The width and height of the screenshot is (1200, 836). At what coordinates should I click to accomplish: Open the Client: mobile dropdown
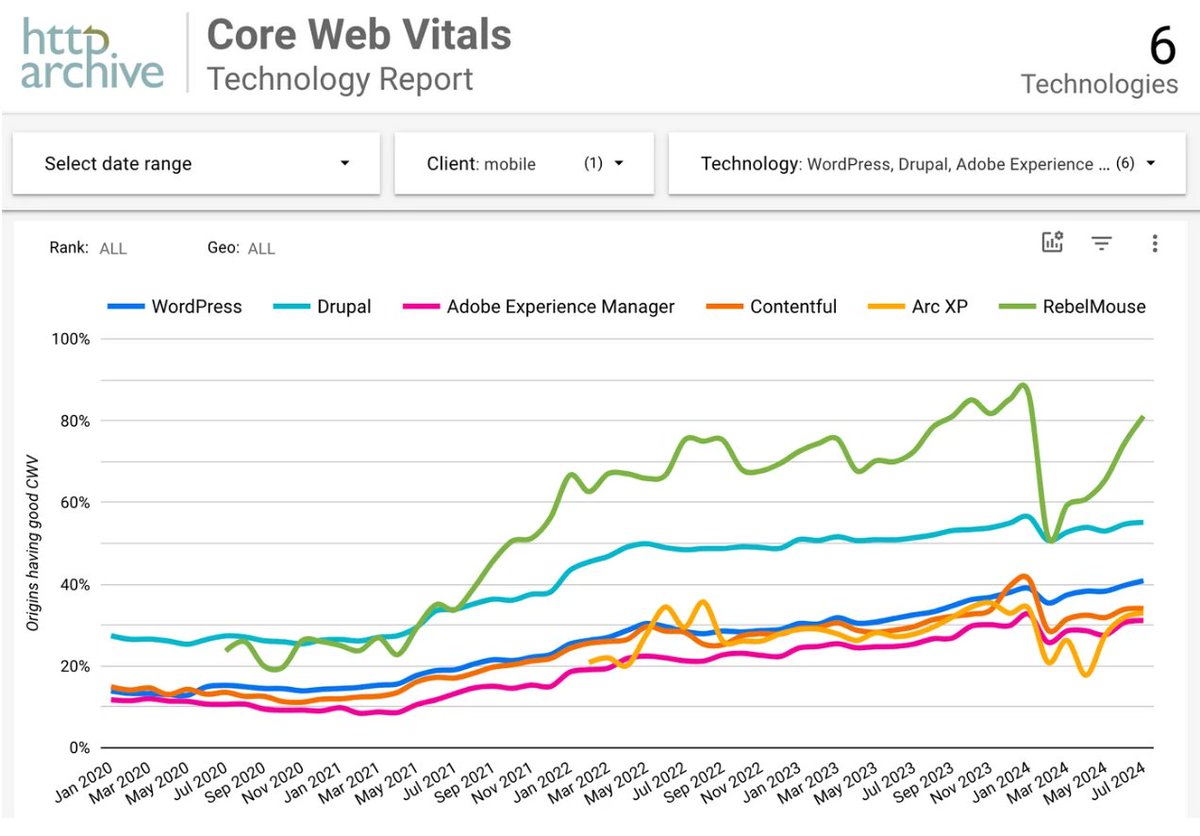coord(524,163)
